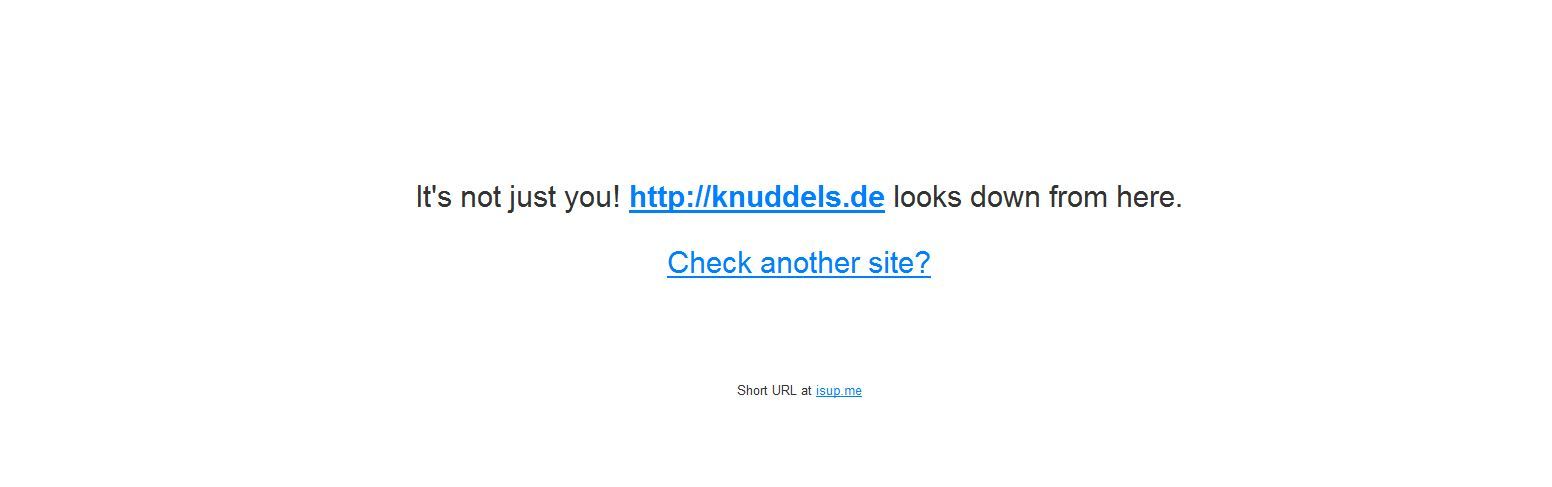1552x487 pixels.
Task: Click the "http://" part of the bold link
Action: pos(670,198)
